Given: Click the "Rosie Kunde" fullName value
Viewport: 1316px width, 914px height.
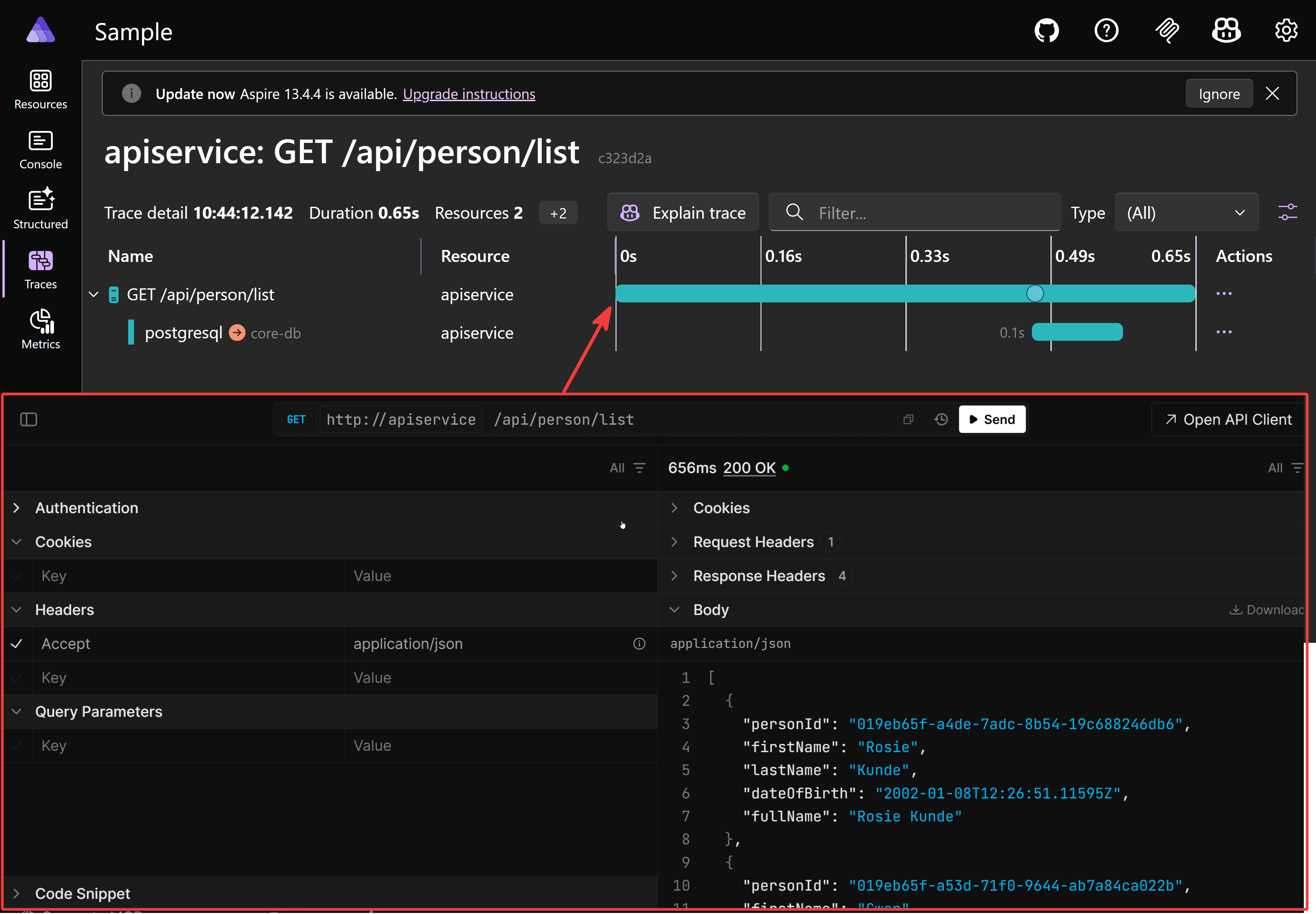Looking at the screenshot, I should pos(905,816).
